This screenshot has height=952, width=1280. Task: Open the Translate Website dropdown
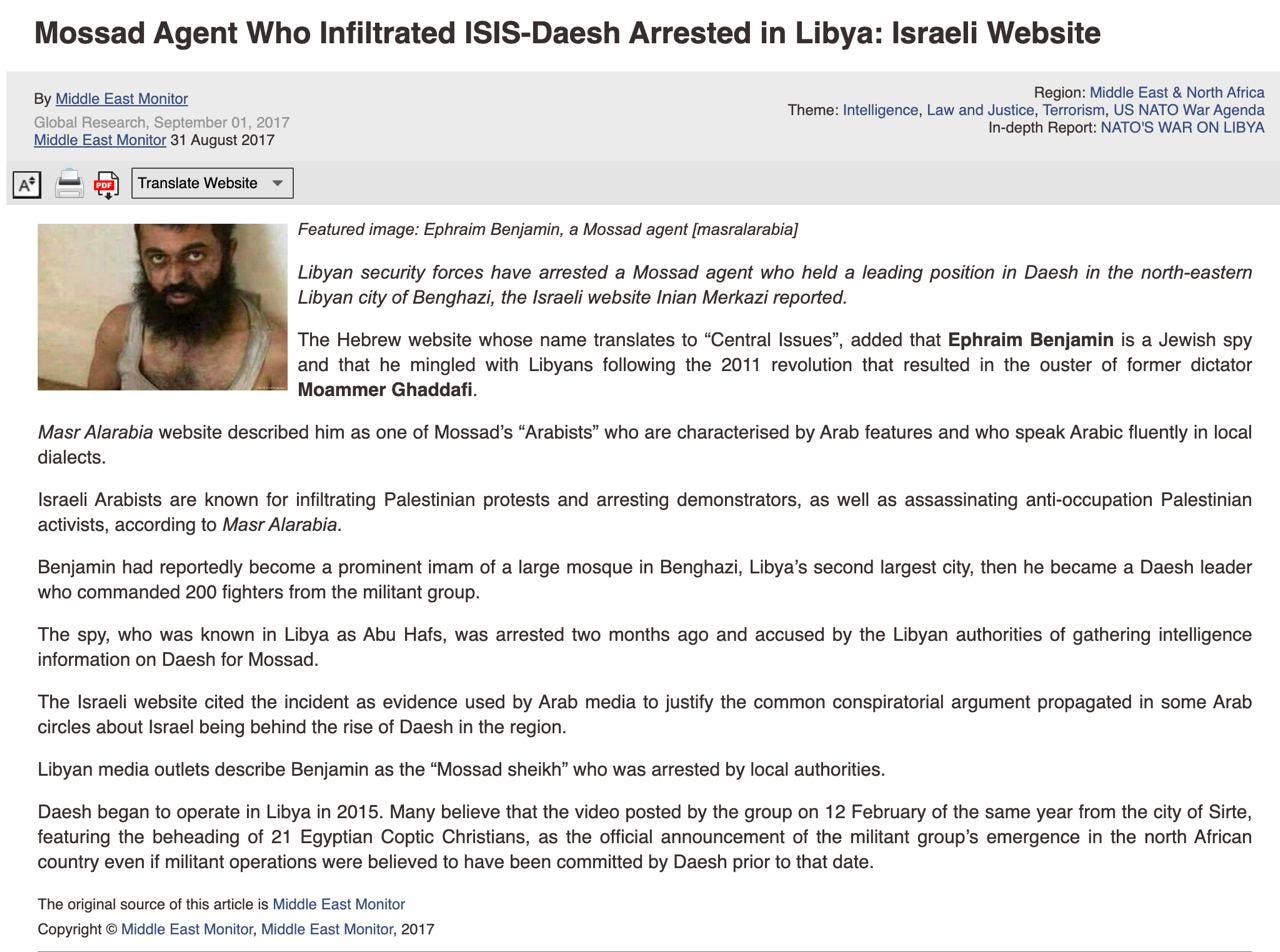click(212, 183)
